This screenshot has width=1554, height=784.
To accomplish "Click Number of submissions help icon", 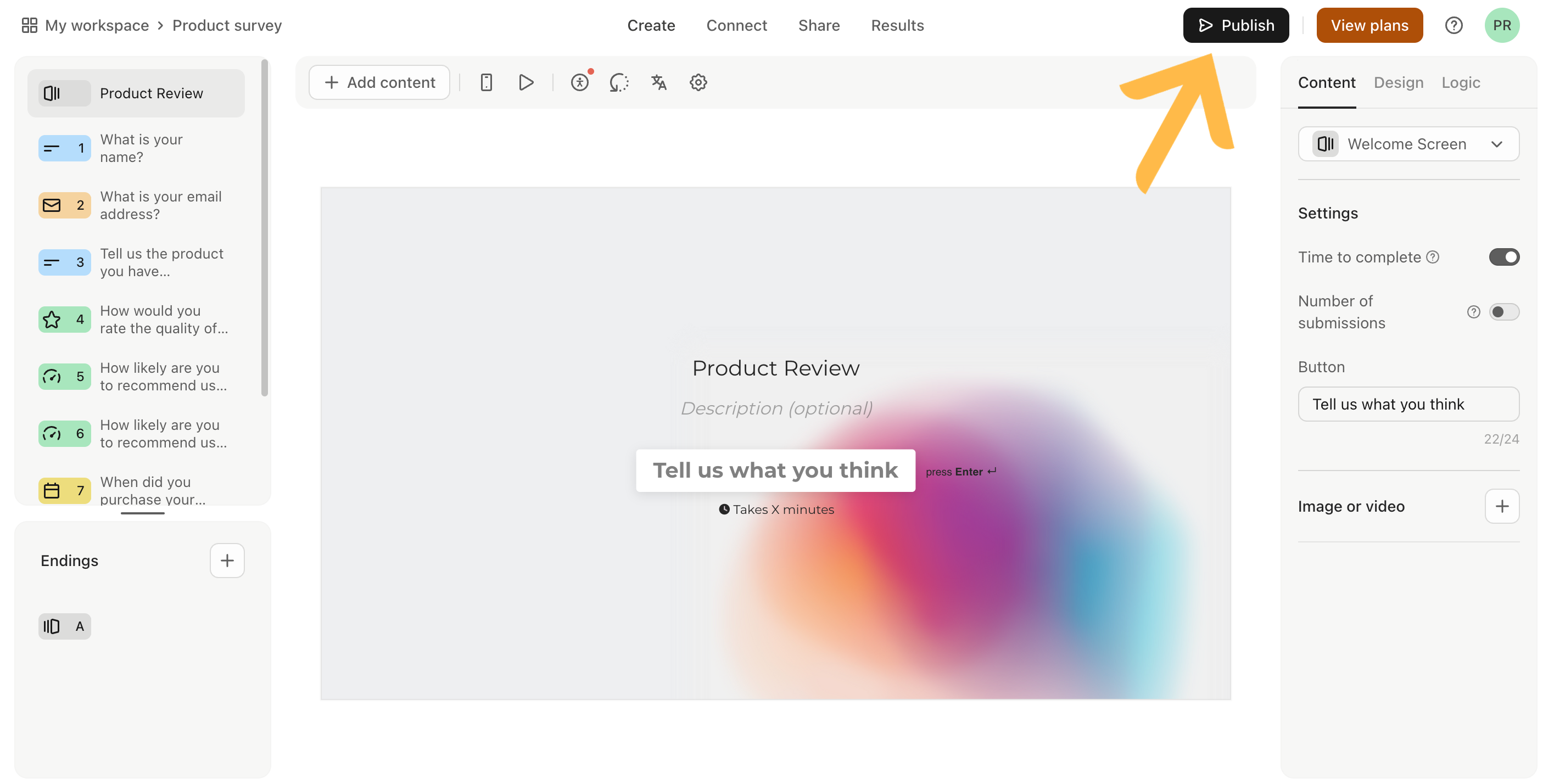I will coord(1473,312).
